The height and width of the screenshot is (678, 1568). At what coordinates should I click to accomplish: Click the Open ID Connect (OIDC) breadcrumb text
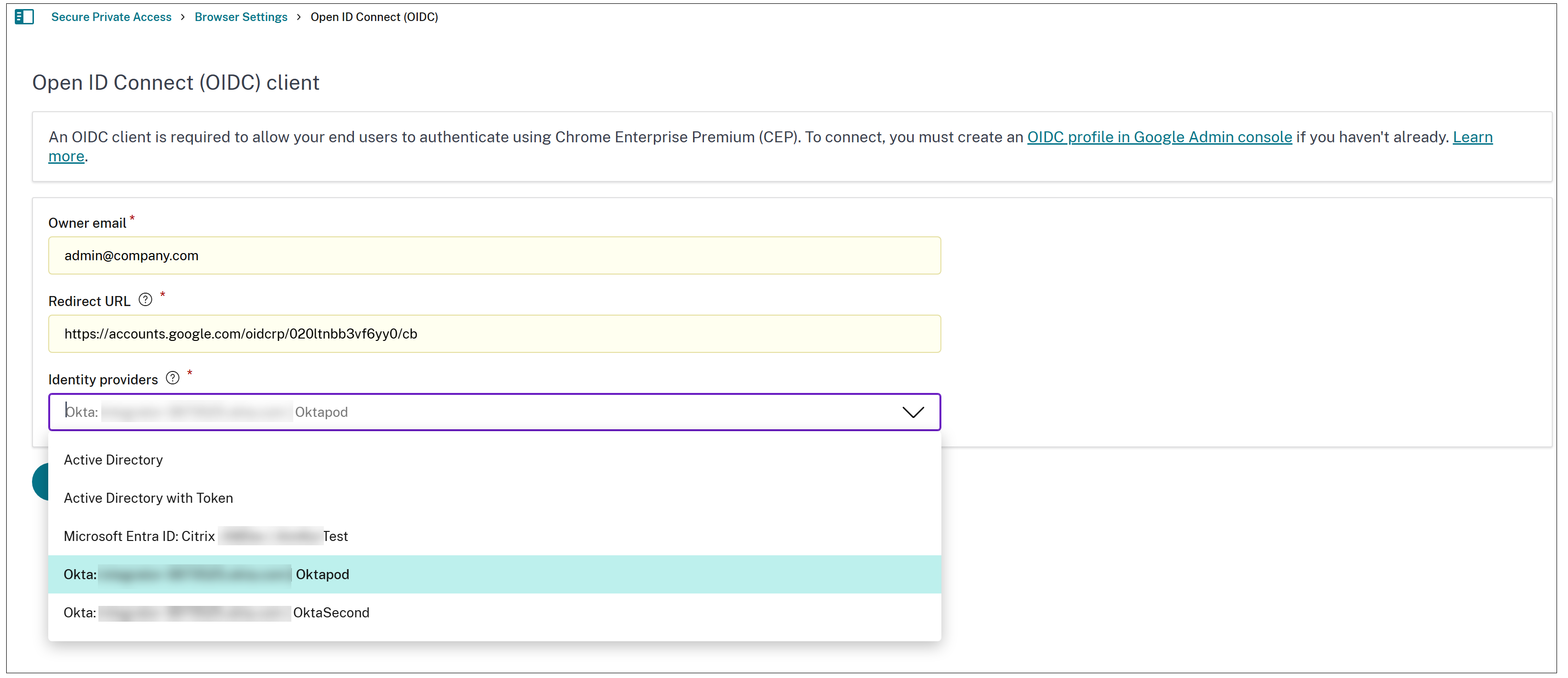point(374,17)
